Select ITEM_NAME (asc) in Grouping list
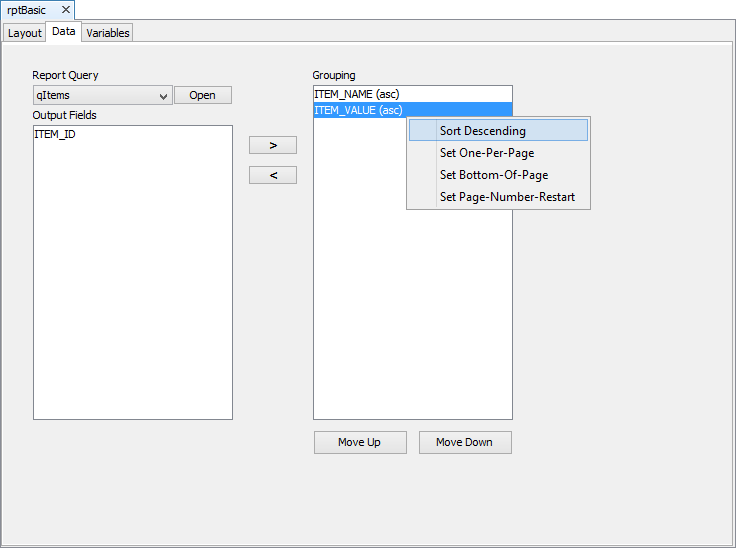This screenshot has width=736, height=548. pos(357,94)
